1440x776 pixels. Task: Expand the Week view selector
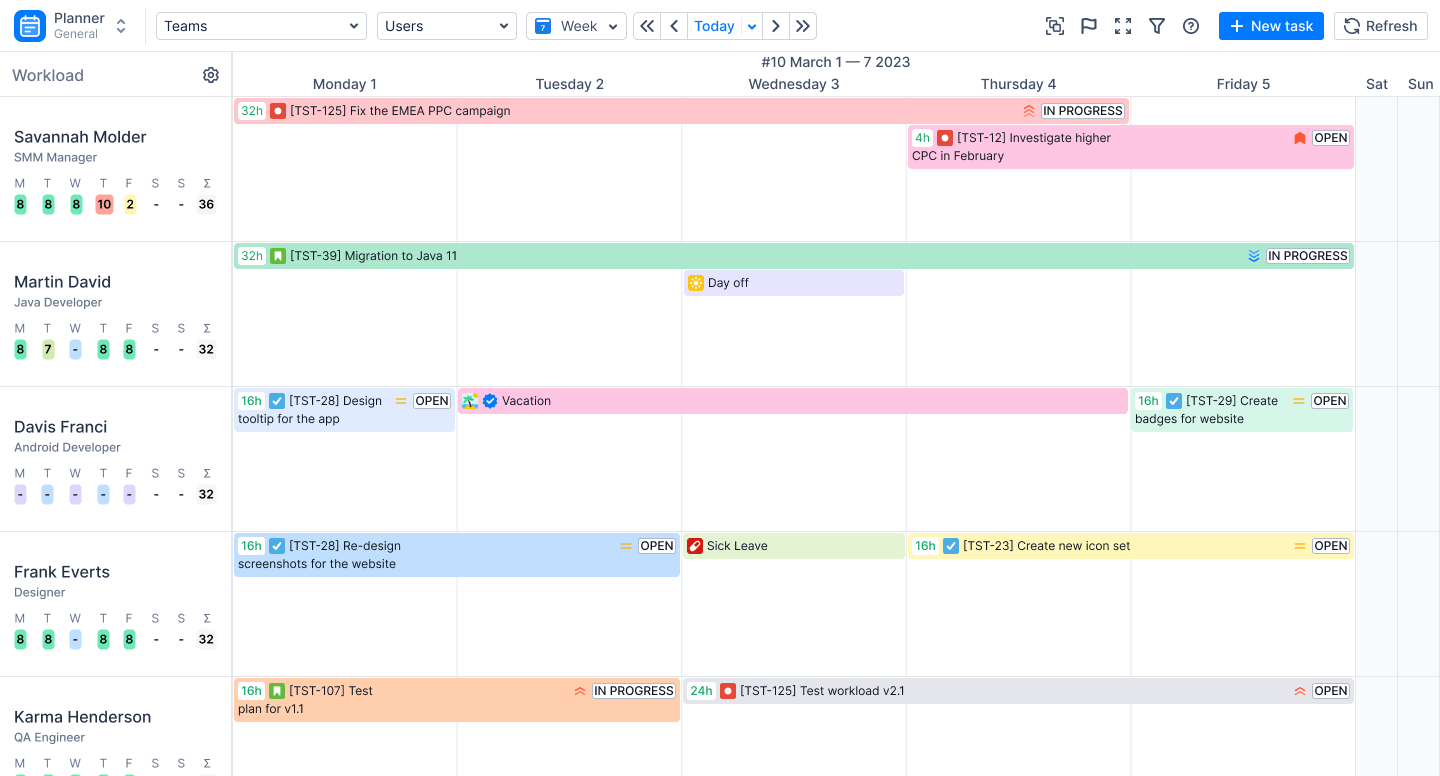coord(576,26)
